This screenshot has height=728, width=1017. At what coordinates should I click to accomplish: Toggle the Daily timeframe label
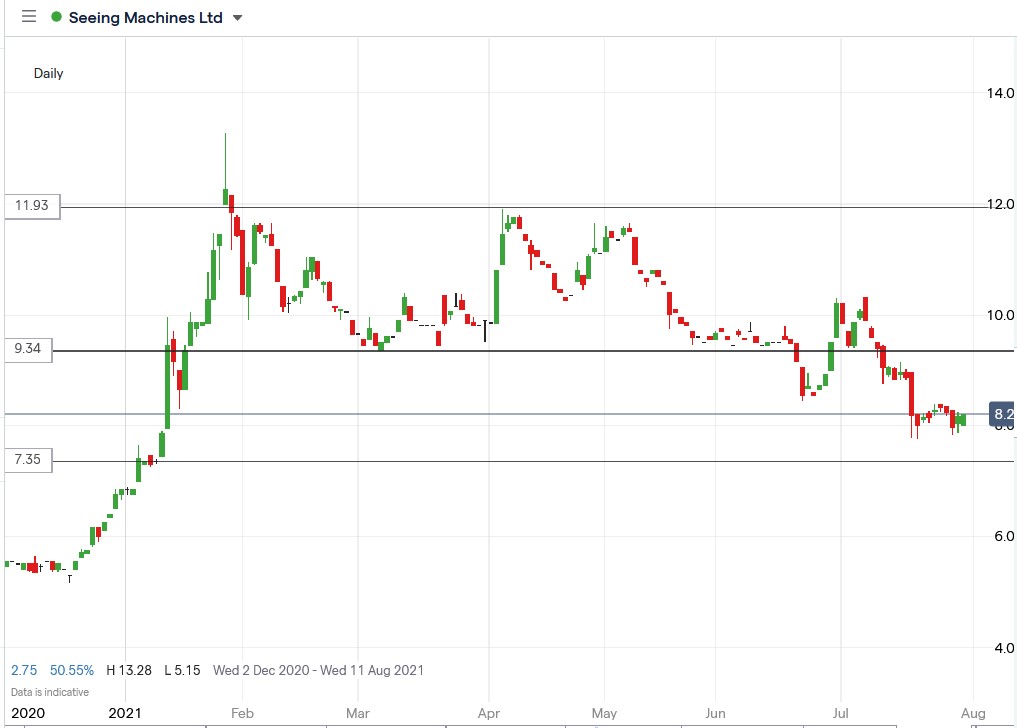pos(48,73)
